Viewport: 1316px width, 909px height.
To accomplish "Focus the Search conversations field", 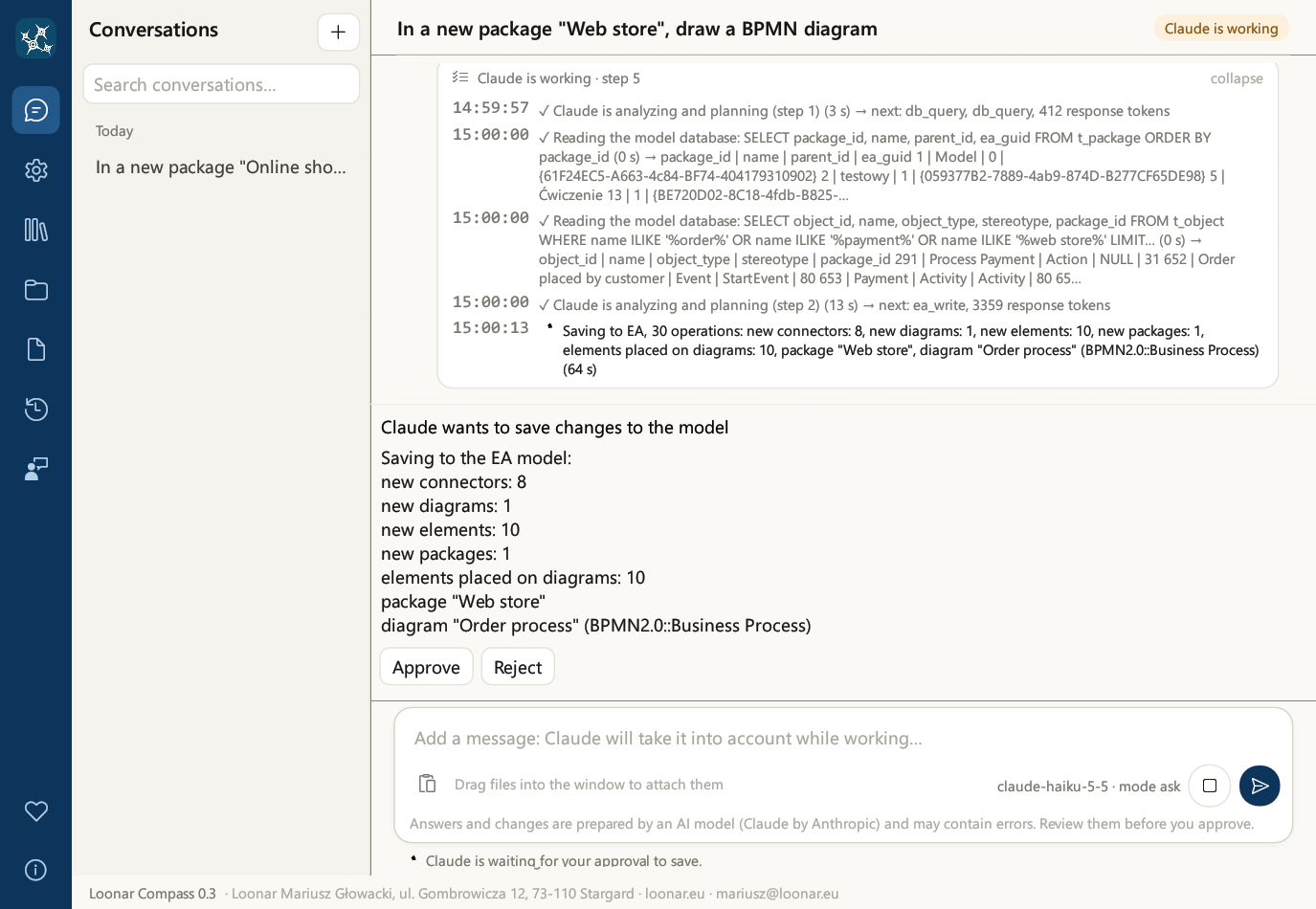I will click(221, 84).
